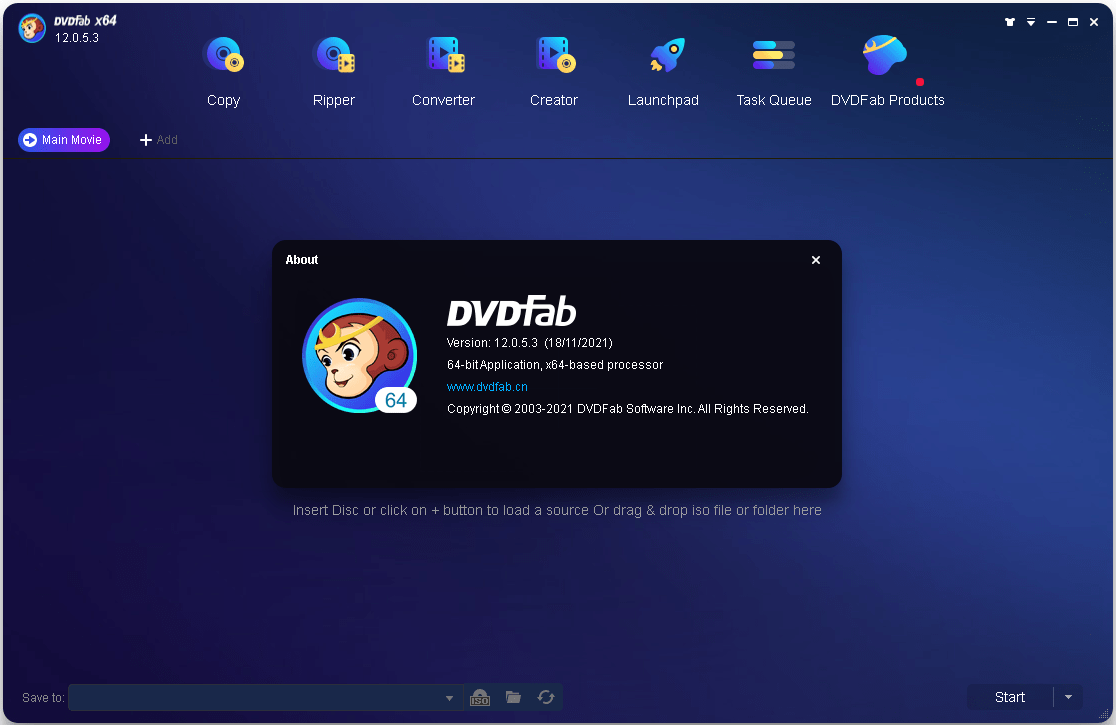Screen dimensions: 1116x725
Task: Click the Insert Disc hint text
Action: click(557, 511)
